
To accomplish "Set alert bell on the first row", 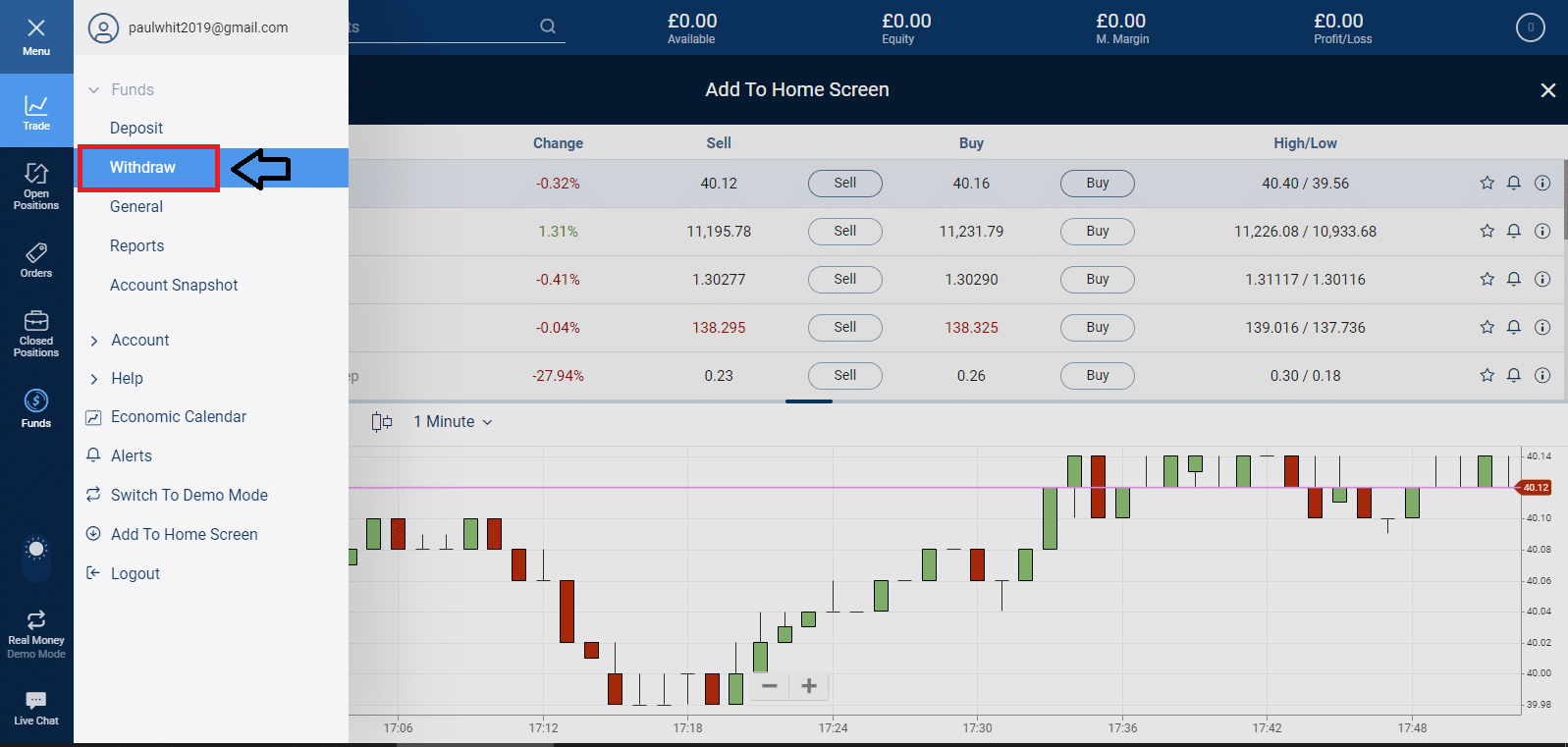I will [x=1514, y=184].
